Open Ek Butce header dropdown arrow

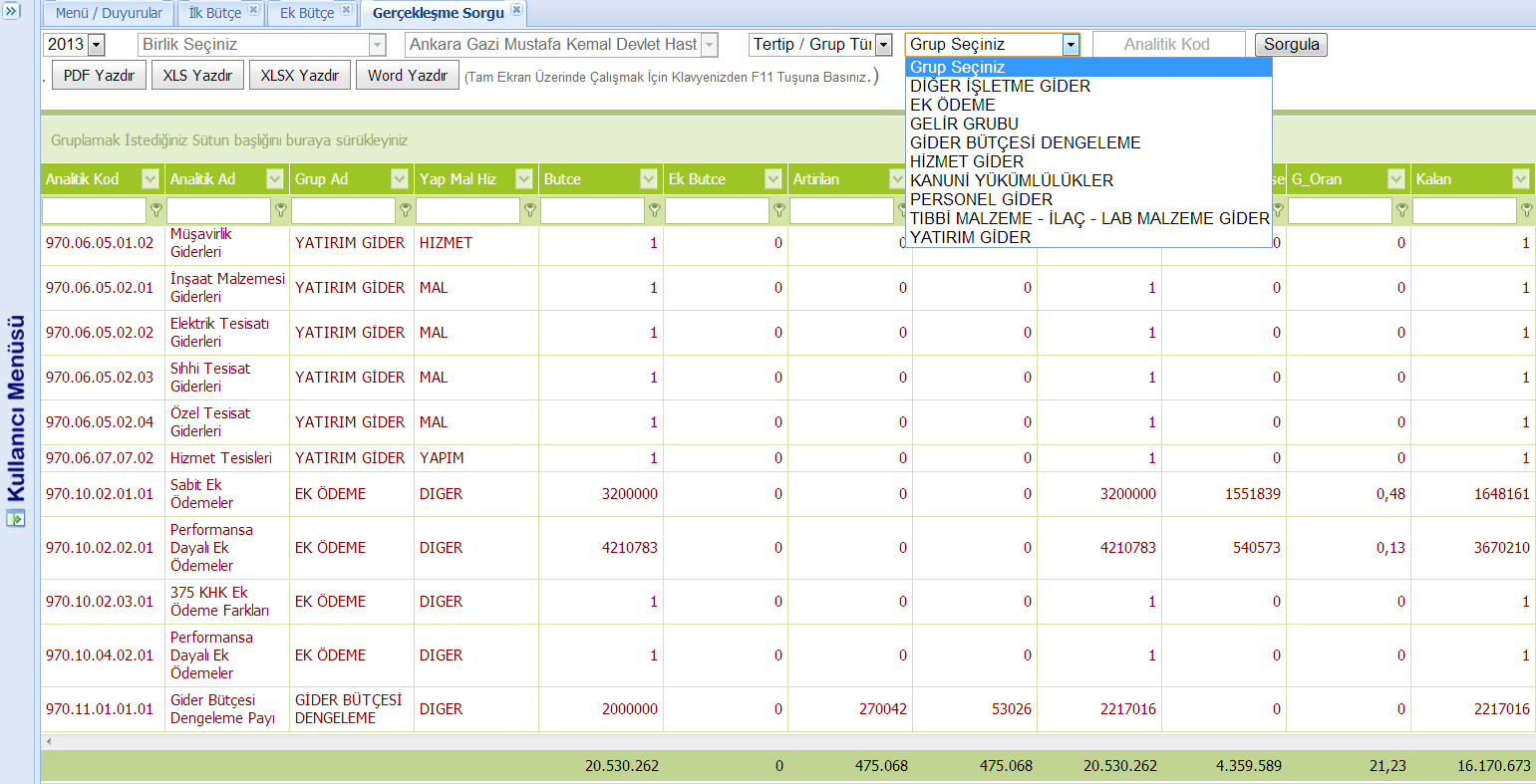coord(773,179)
